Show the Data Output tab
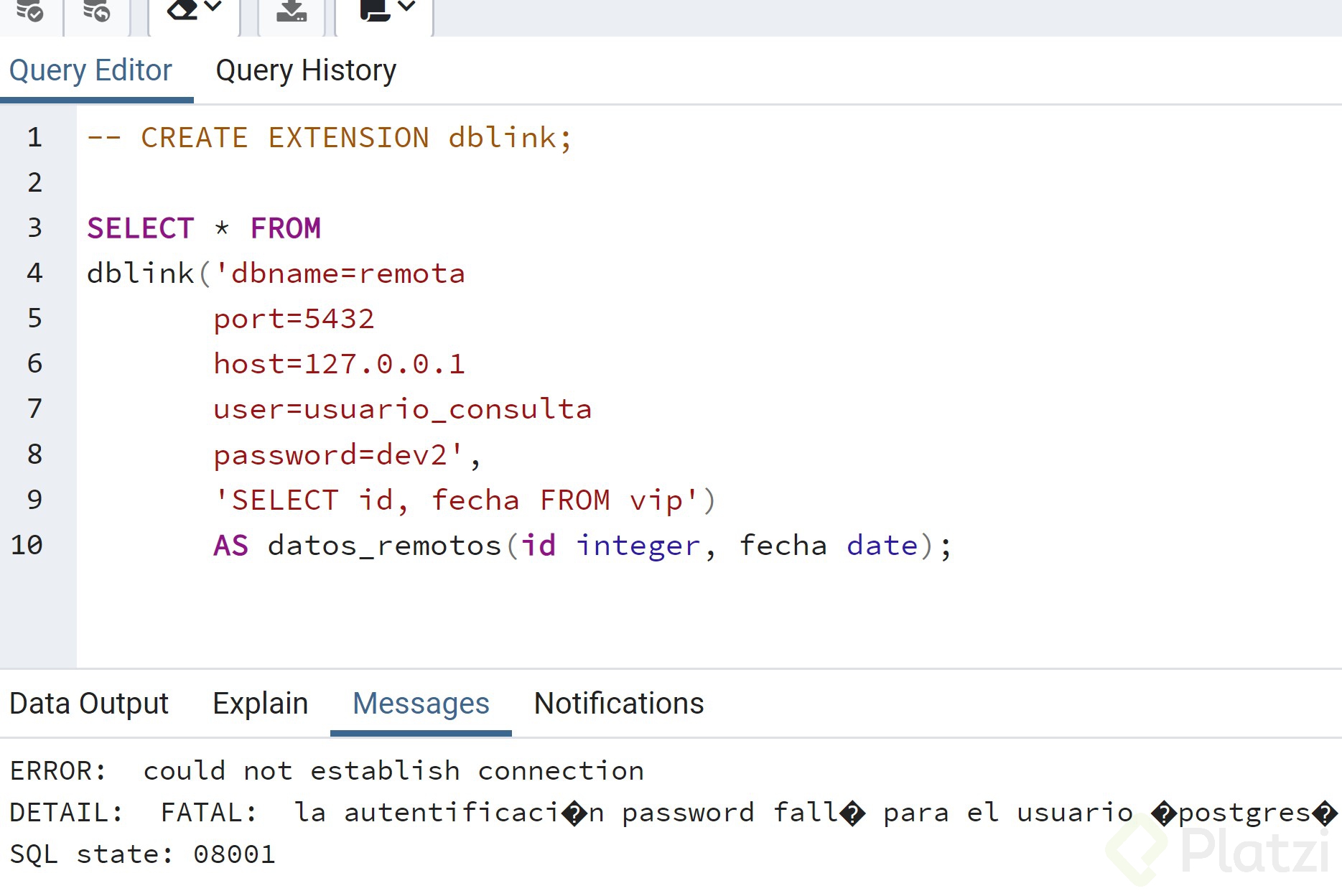Viewport: 1342px width, 896px height. (x=89, y=704)
